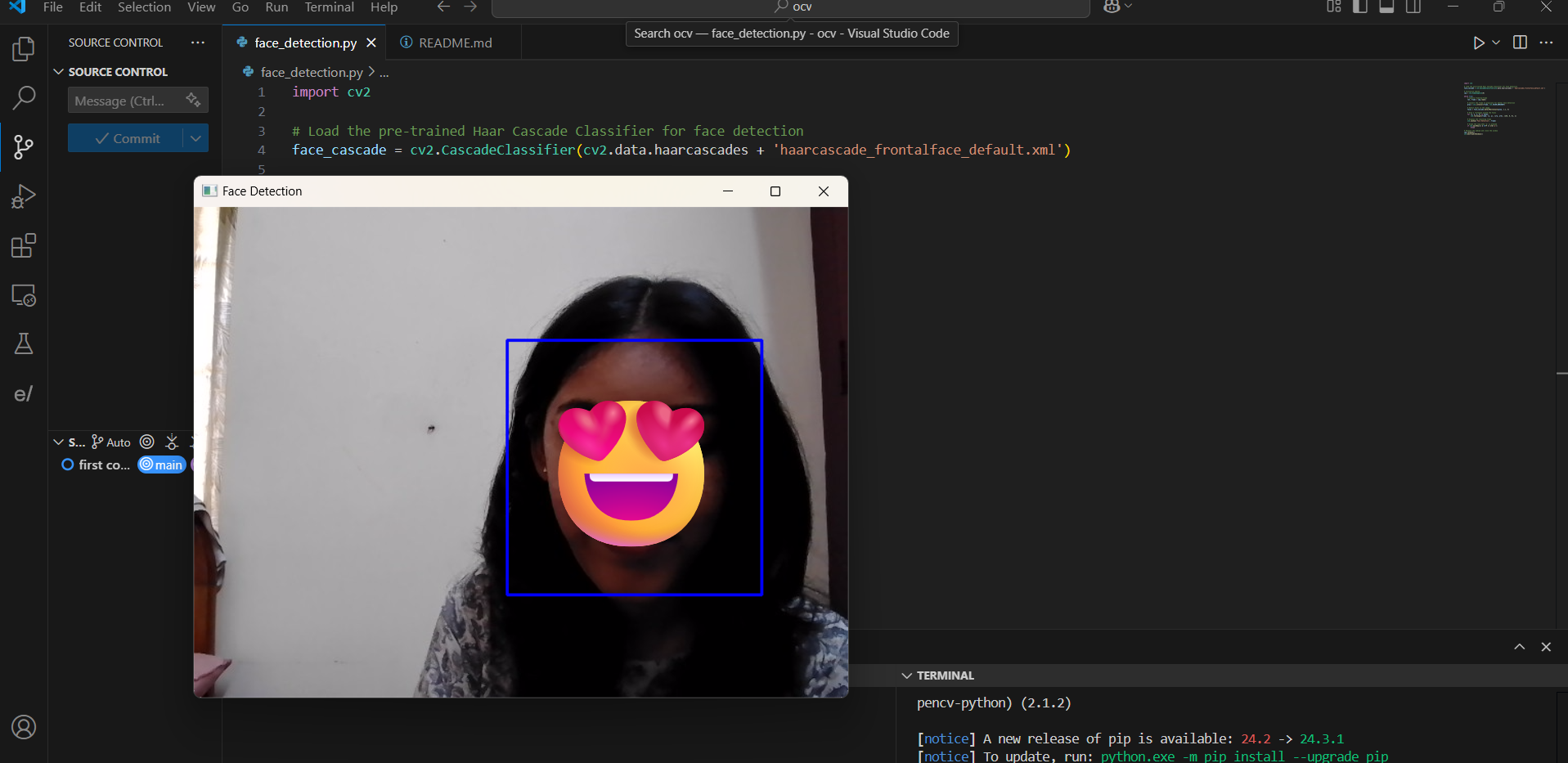Image resolution: width=1568 pixels, height=763 pixels.
Task: Go back with the left arrow
Action: click(443, 7)
